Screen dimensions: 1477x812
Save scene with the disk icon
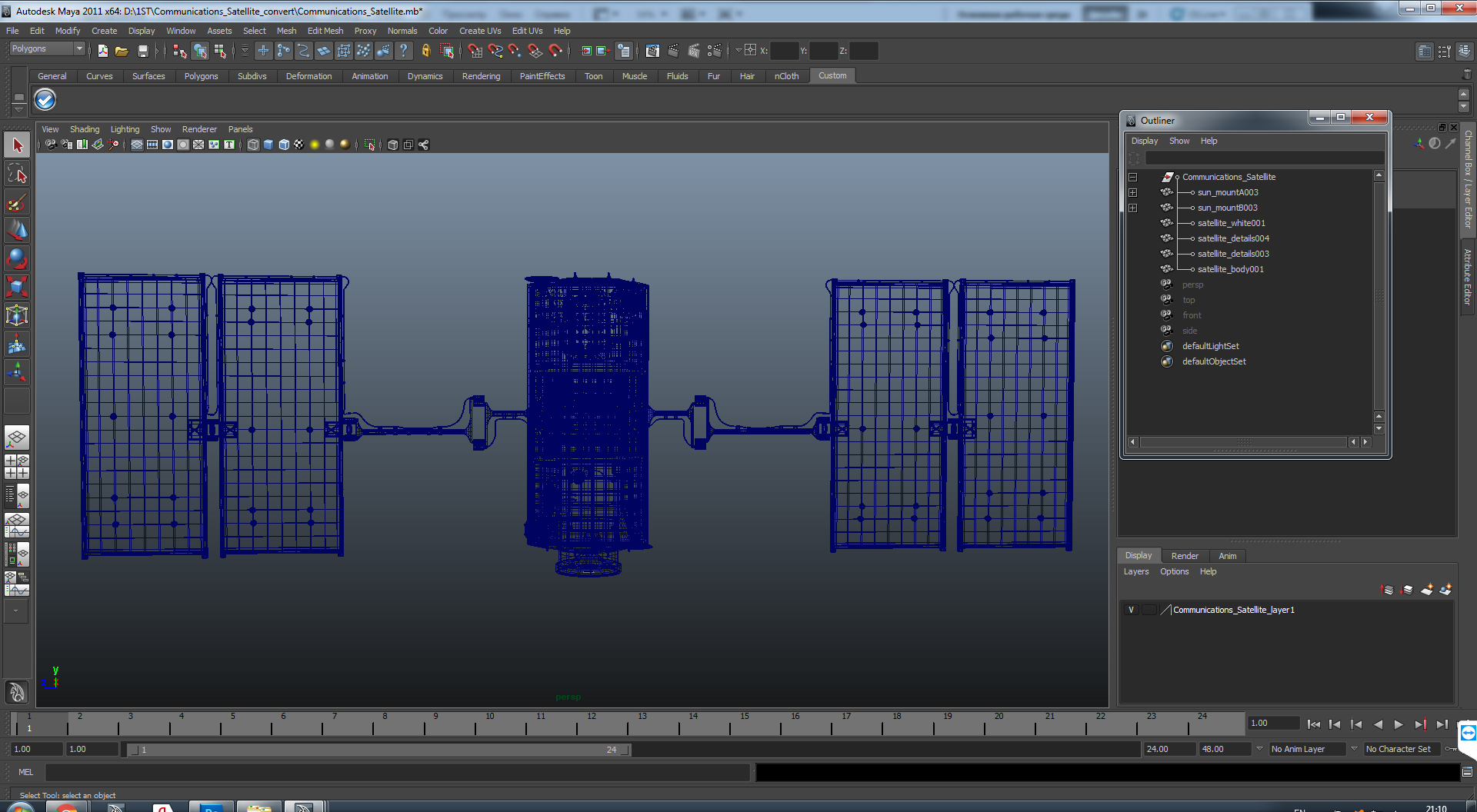coord(142,51)
